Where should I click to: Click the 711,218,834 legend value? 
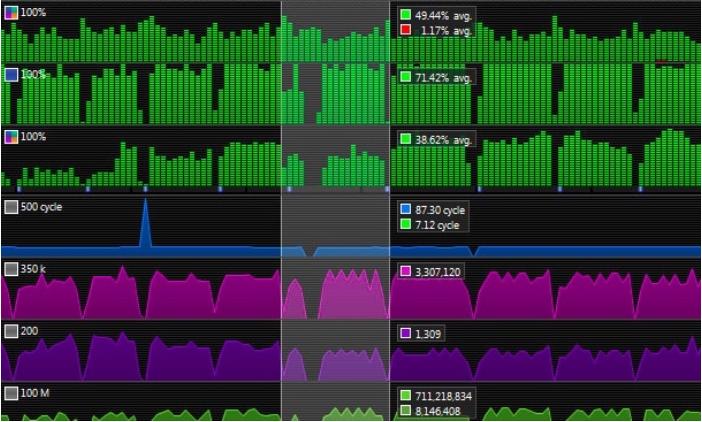pyautogui.click(x=443, y=396)
